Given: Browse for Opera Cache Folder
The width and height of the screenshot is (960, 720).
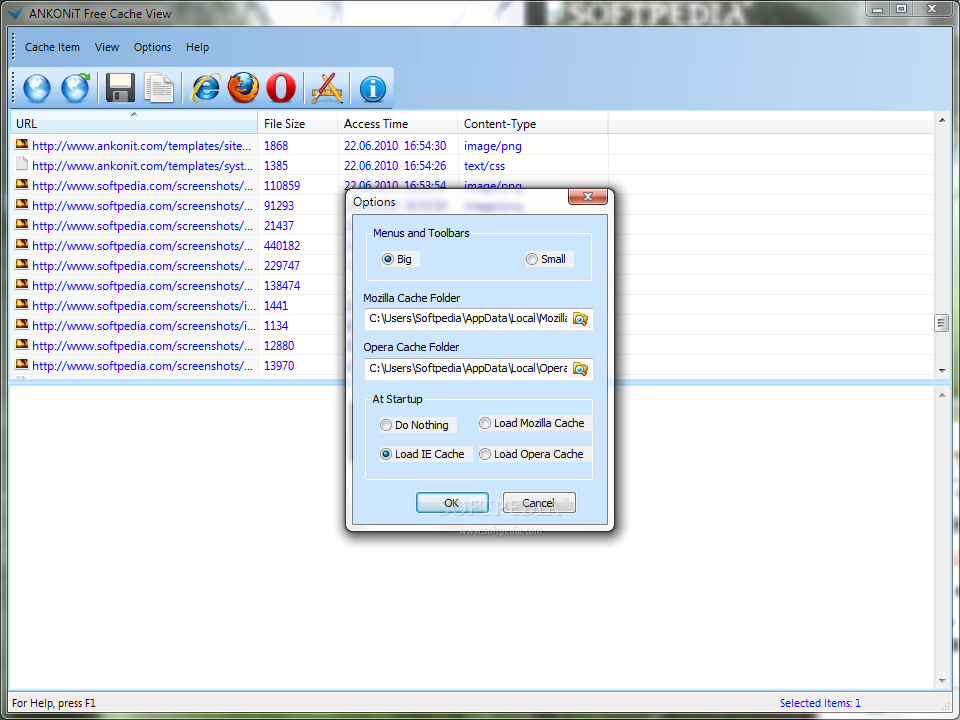Looking at the screenshot, I should [x=580, y=369].
